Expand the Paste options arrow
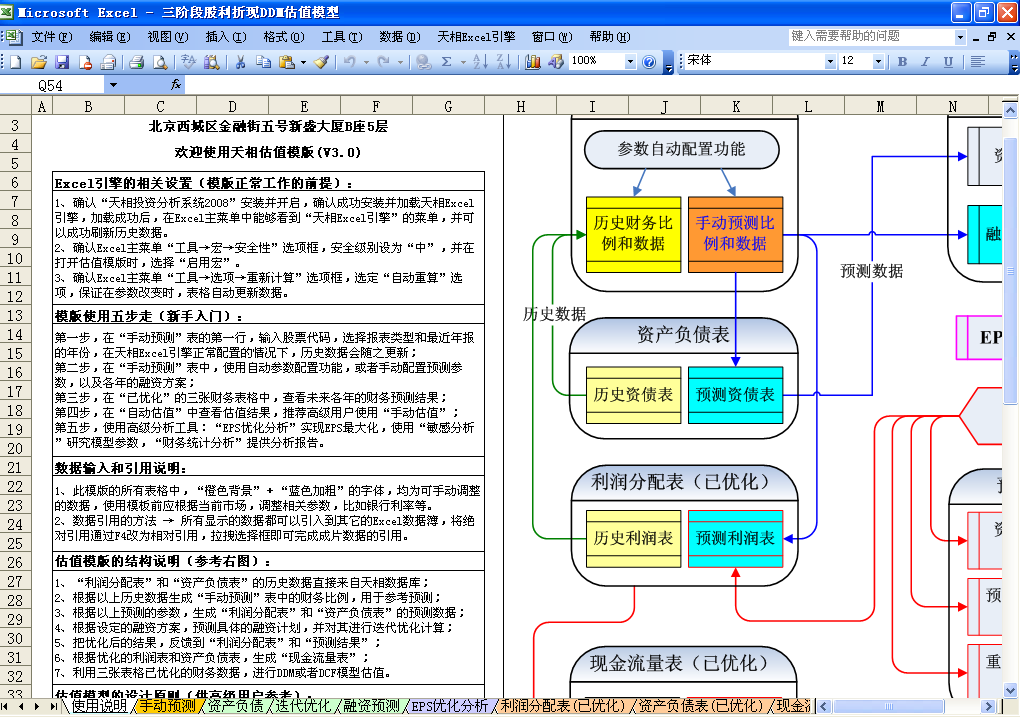 [x=303, y=62]
